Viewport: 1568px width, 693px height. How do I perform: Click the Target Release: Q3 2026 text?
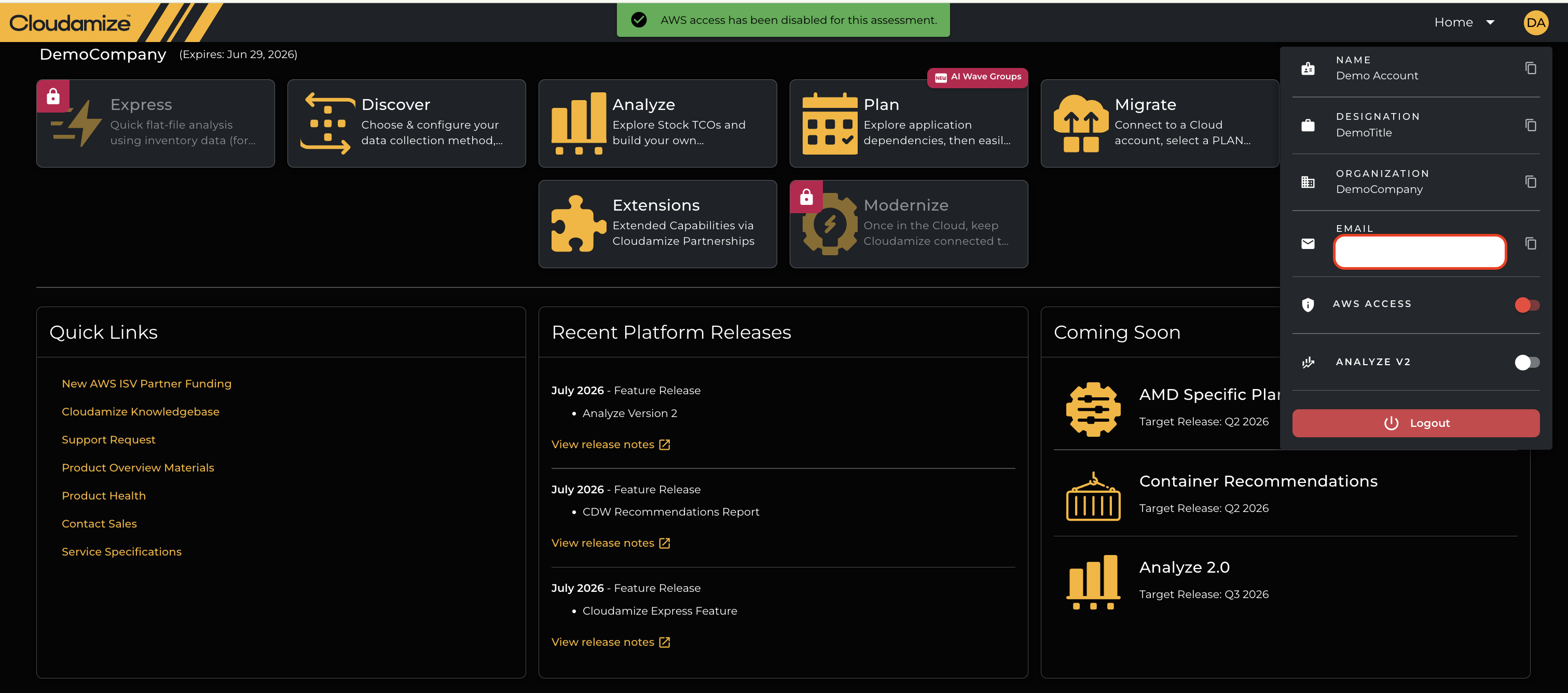tap(1203, 594)
